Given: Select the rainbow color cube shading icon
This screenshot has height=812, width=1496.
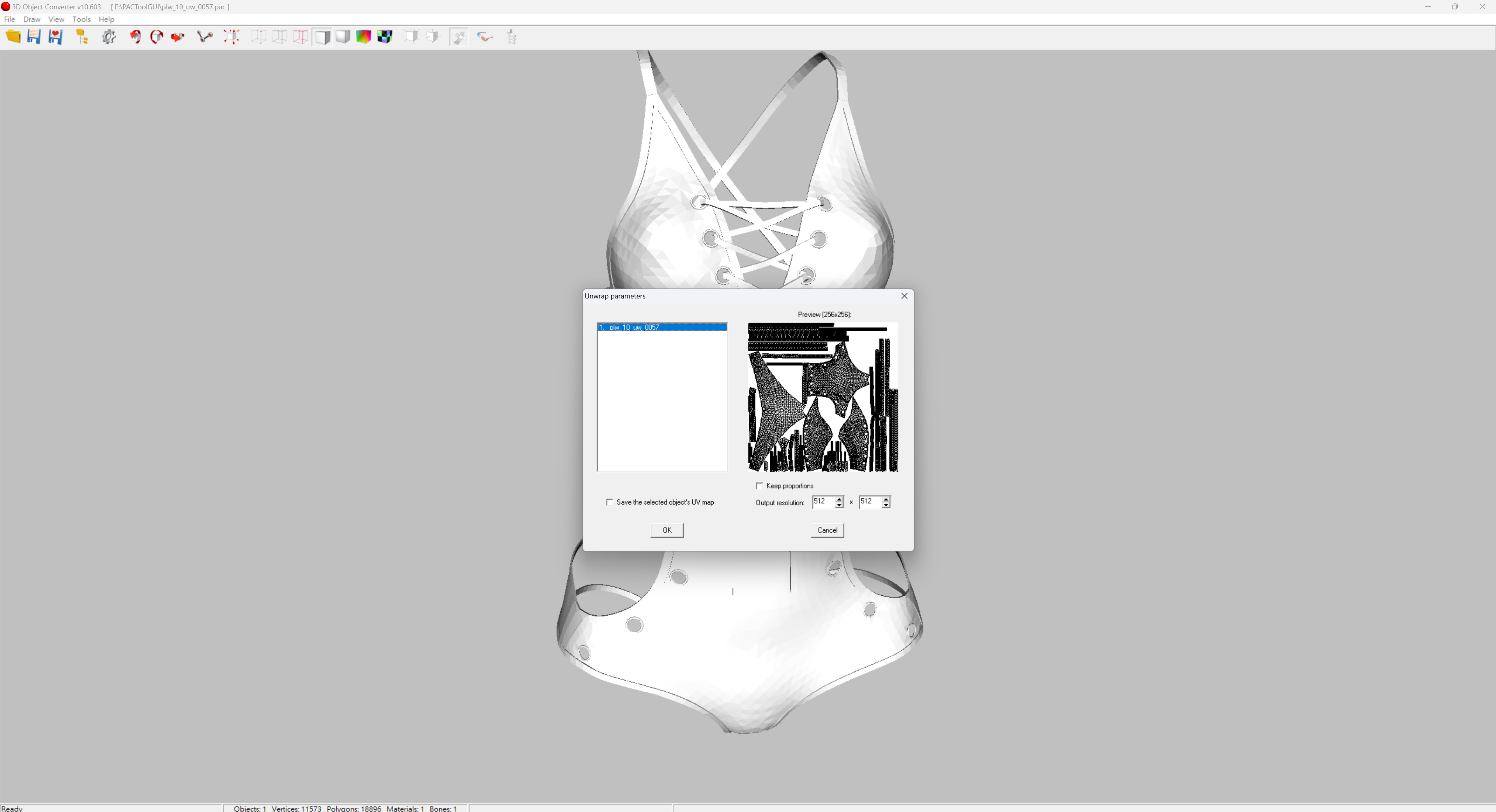Looking at the screenshot, I should (364, 37).
